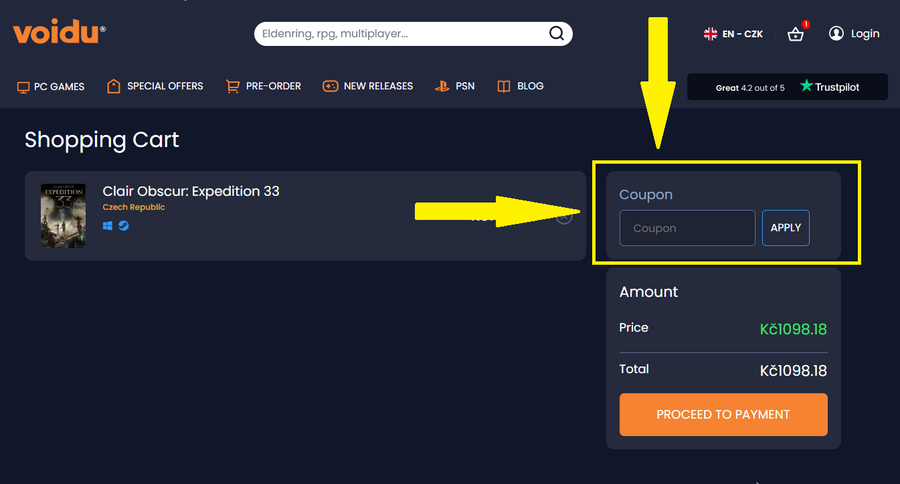Open the EN - CZK language selector
This screenshot has width=900, height=484.
(x=733, y=34)
